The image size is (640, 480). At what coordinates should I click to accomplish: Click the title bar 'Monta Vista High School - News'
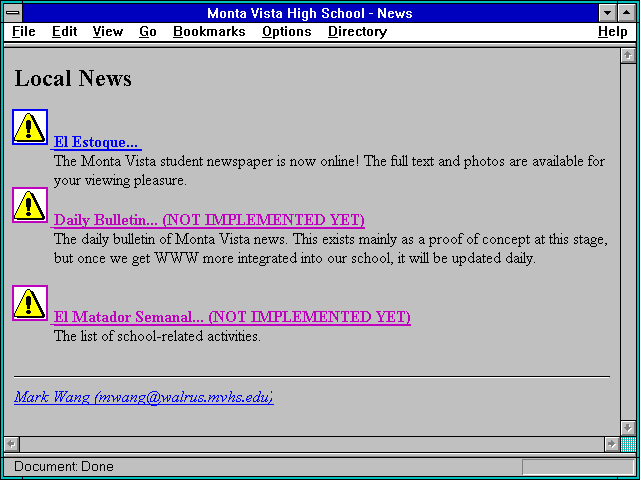[x=310, y=13]
